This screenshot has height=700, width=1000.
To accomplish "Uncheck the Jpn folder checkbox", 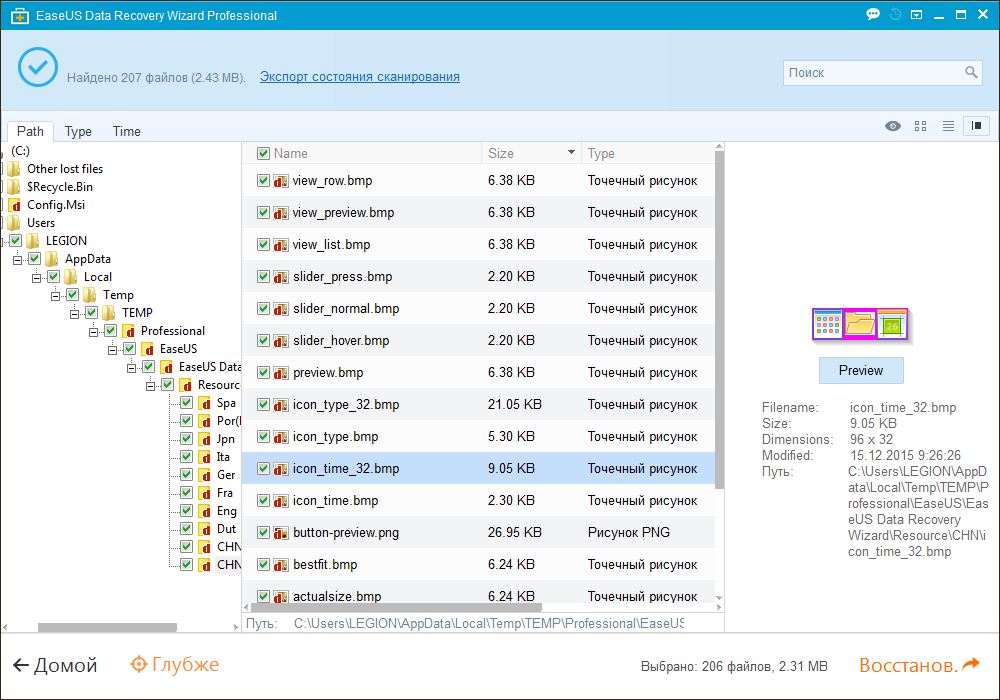I will pos(186,439).
